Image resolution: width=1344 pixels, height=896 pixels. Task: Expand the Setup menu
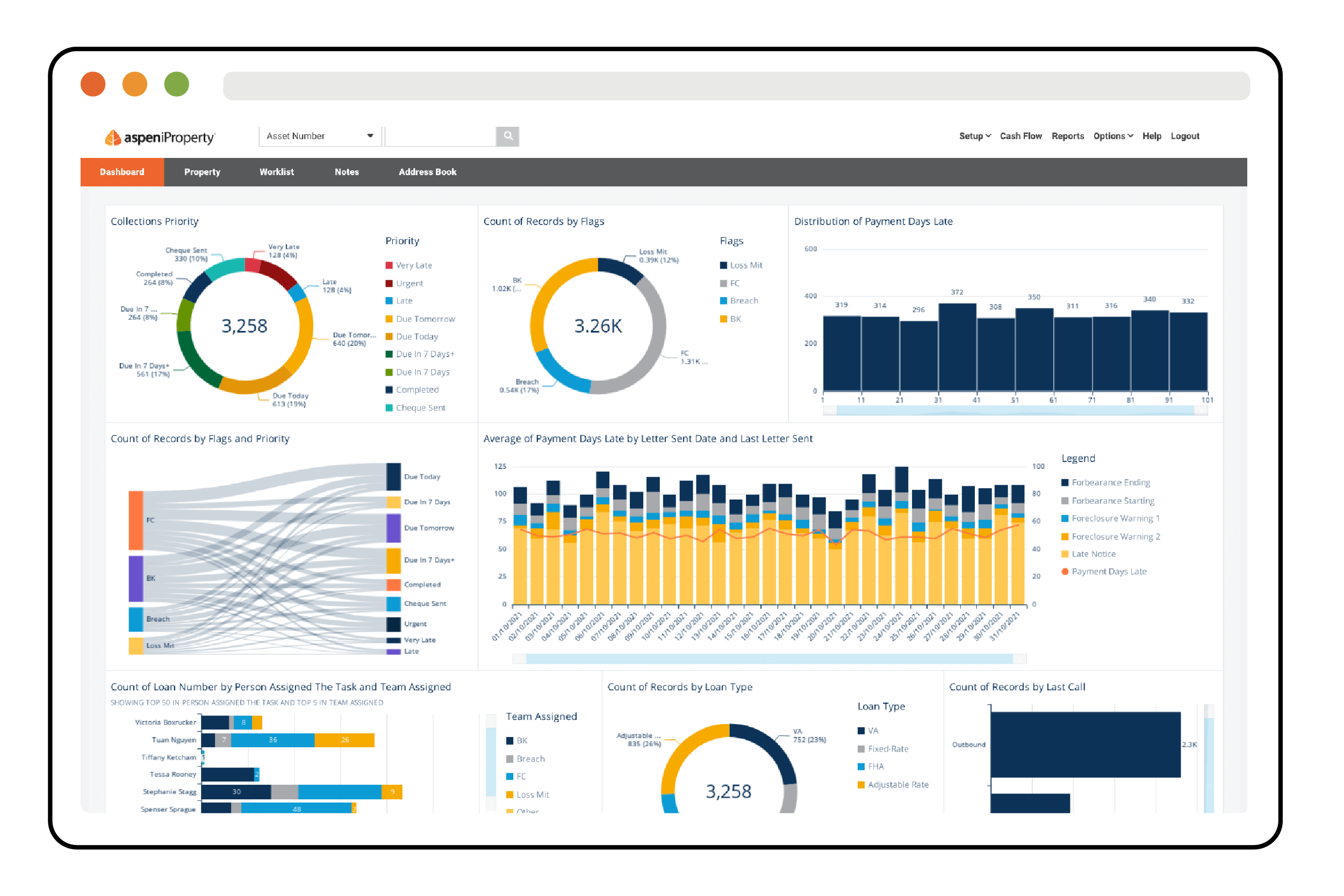[975, 136]
